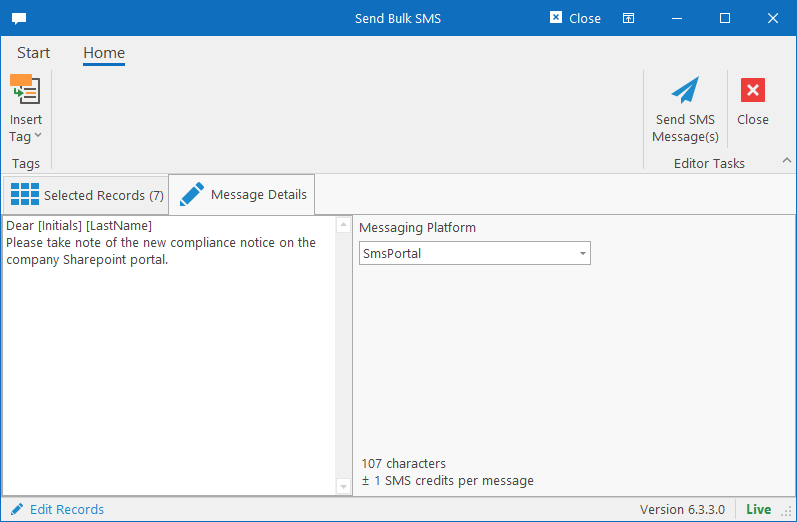Click the 'Version 6.3.3.0' status text

click(x=682, y=509)
